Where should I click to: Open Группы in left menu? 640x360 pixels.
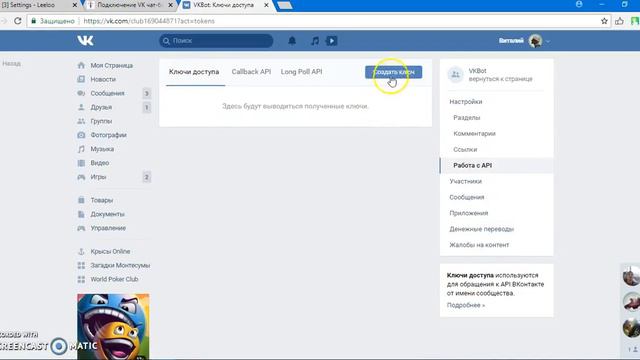tap(101, 121)
